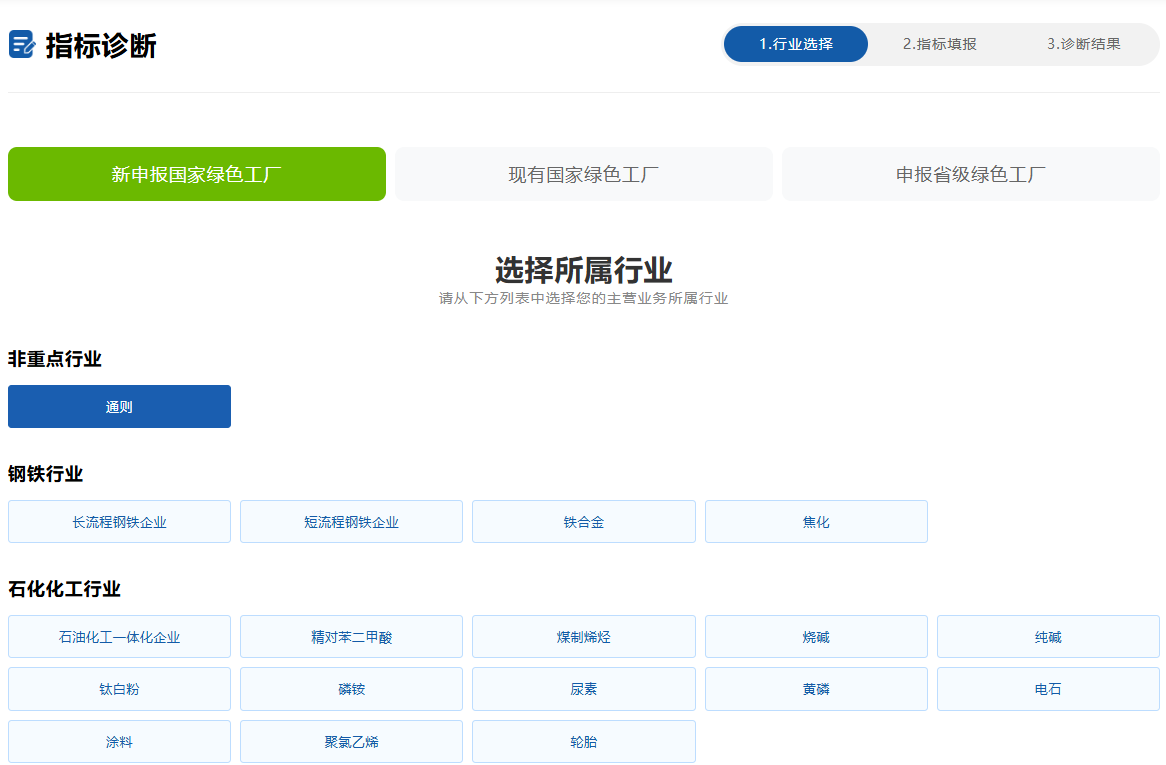This screenshot has height=765, width=1166.
Task: Go to the 2.指标填报 step
Action: [x=939, y=44]
